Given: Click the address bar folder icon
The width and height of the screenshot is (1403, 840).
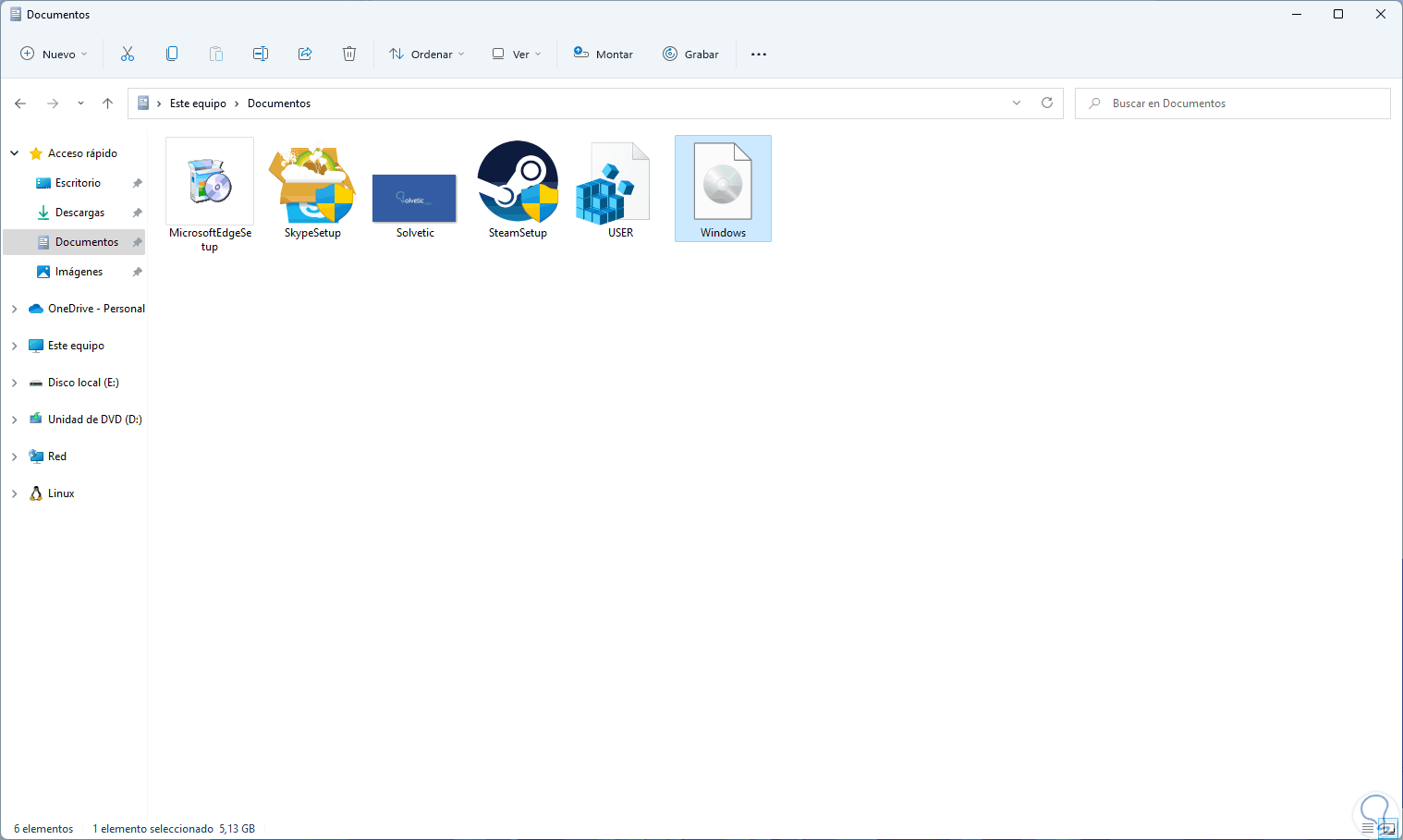Looking at the screenshot, I should 143,103.
